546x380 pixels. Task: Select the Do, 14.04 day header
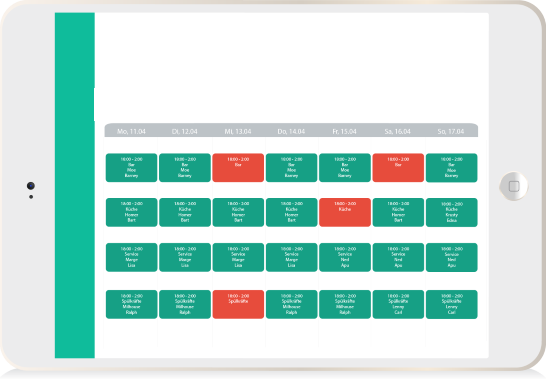coord(291,131)
